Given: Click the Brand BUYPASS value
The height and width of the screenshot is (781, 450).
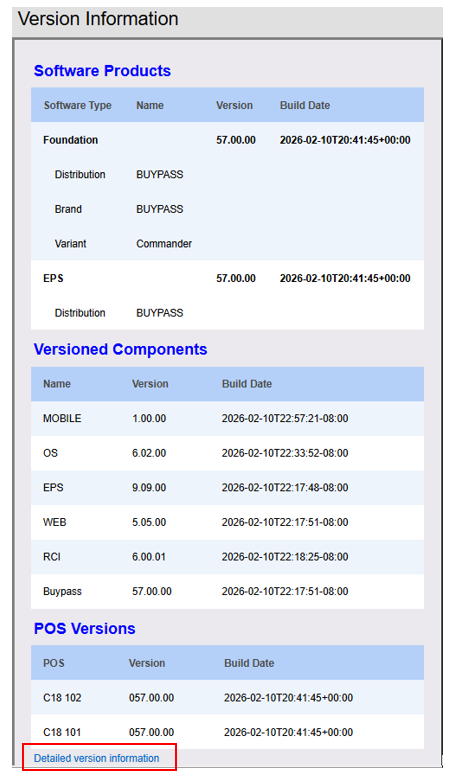Looking at the screenshot, I should (x=159, y=209).
